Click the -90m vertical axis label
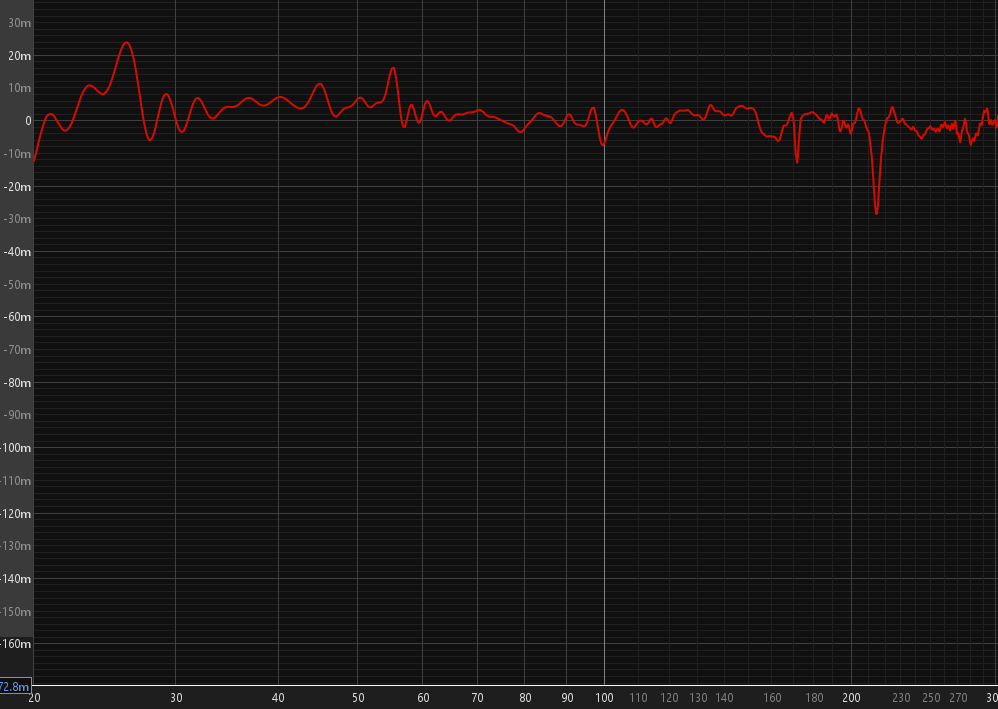998x709 pixels. point(17,416)
